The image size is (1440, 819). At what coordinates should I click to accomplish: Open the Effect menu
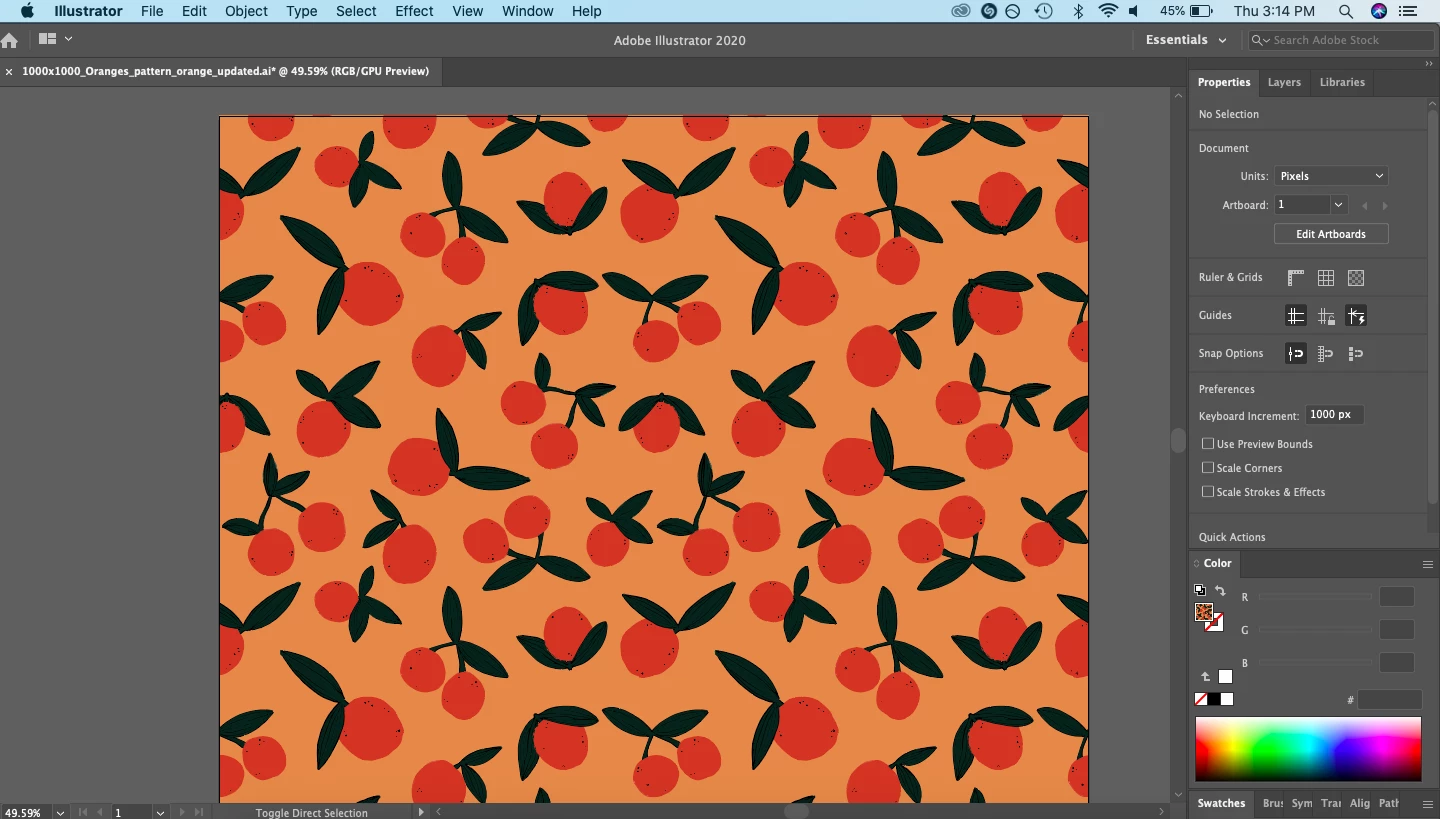click(414, 11)
